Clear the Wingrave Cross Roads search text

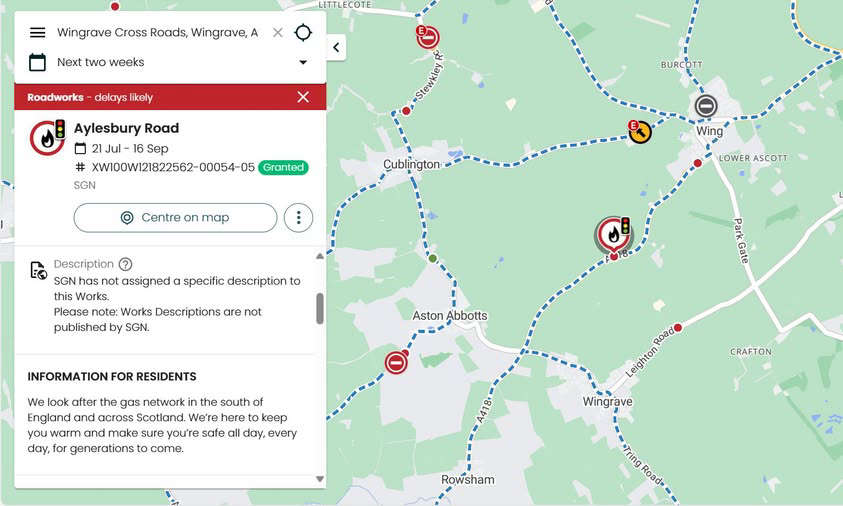pos(277,33)
